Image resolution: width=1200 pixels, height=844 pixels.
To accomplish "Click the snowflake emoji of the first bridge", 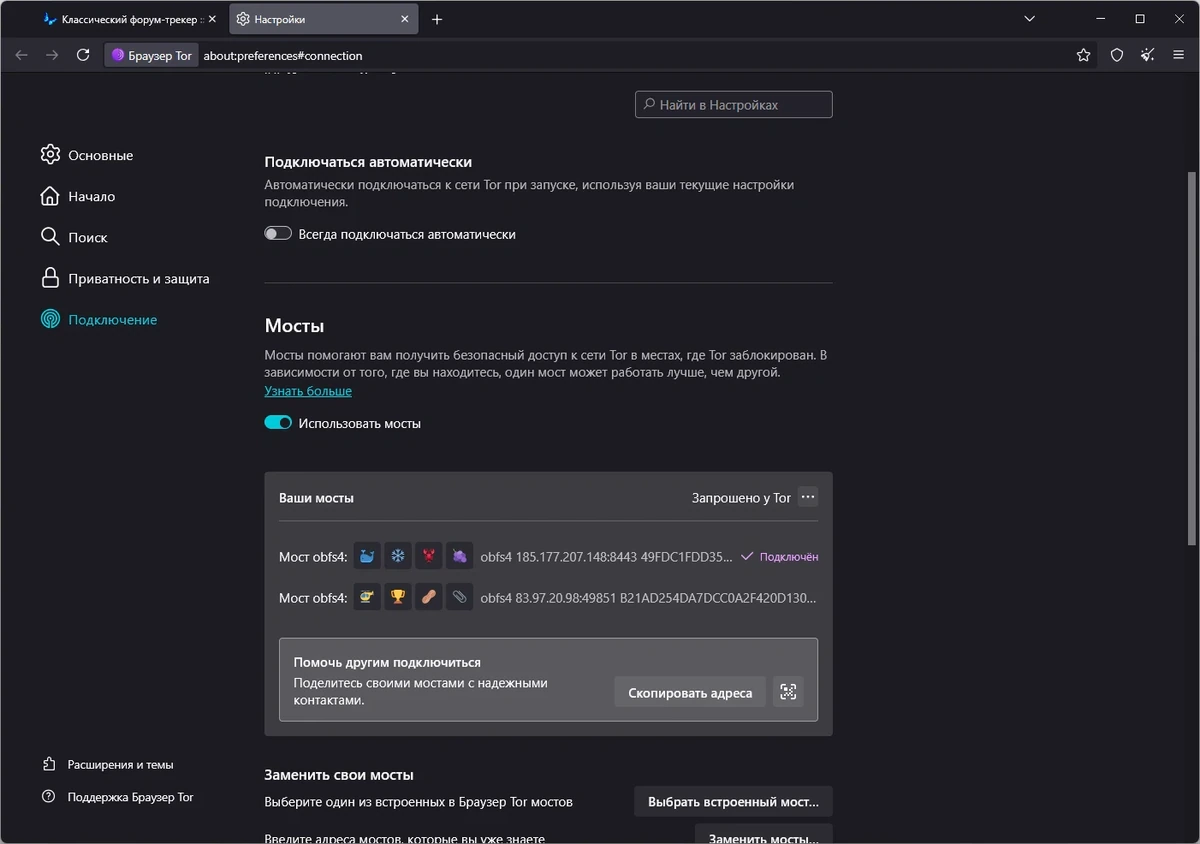I will point(398,557).
